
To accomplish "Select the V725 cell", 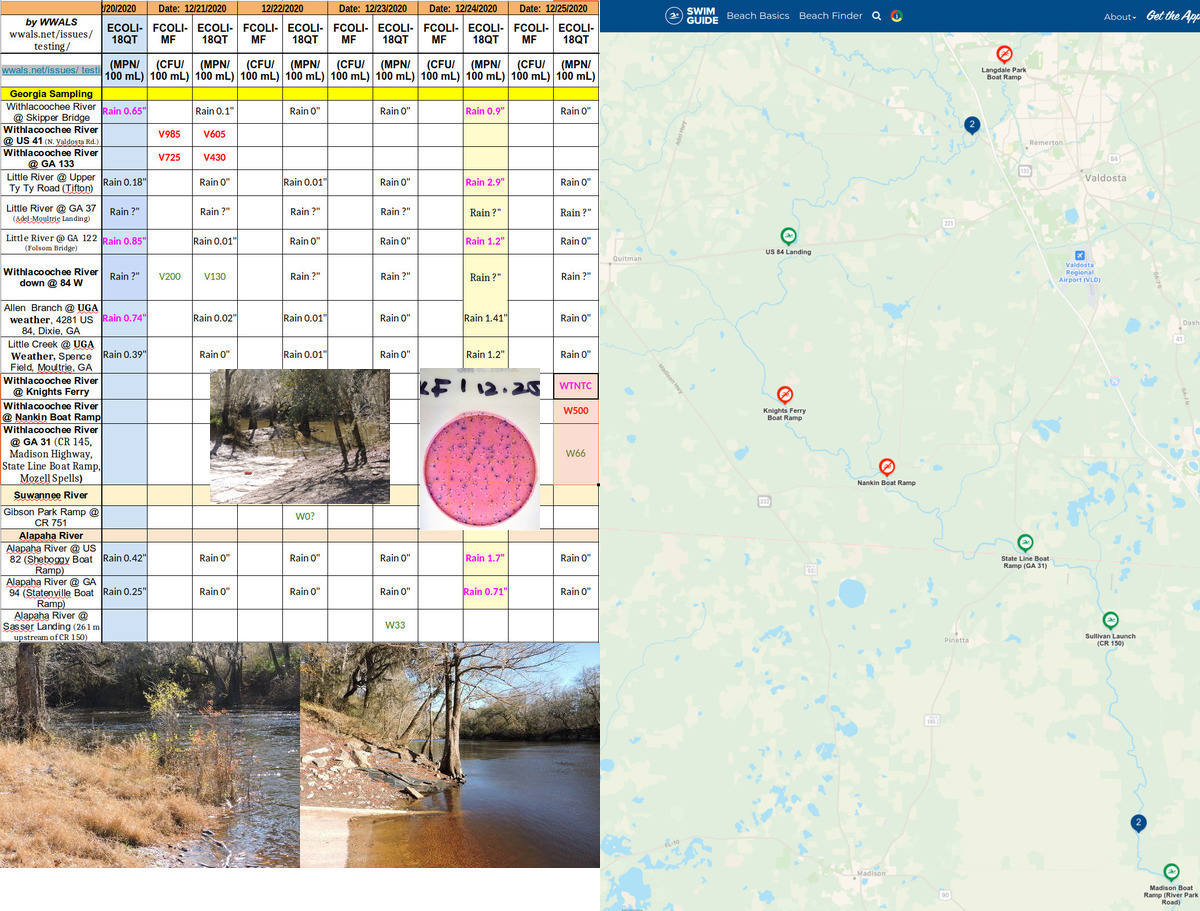I will [170, 158].
